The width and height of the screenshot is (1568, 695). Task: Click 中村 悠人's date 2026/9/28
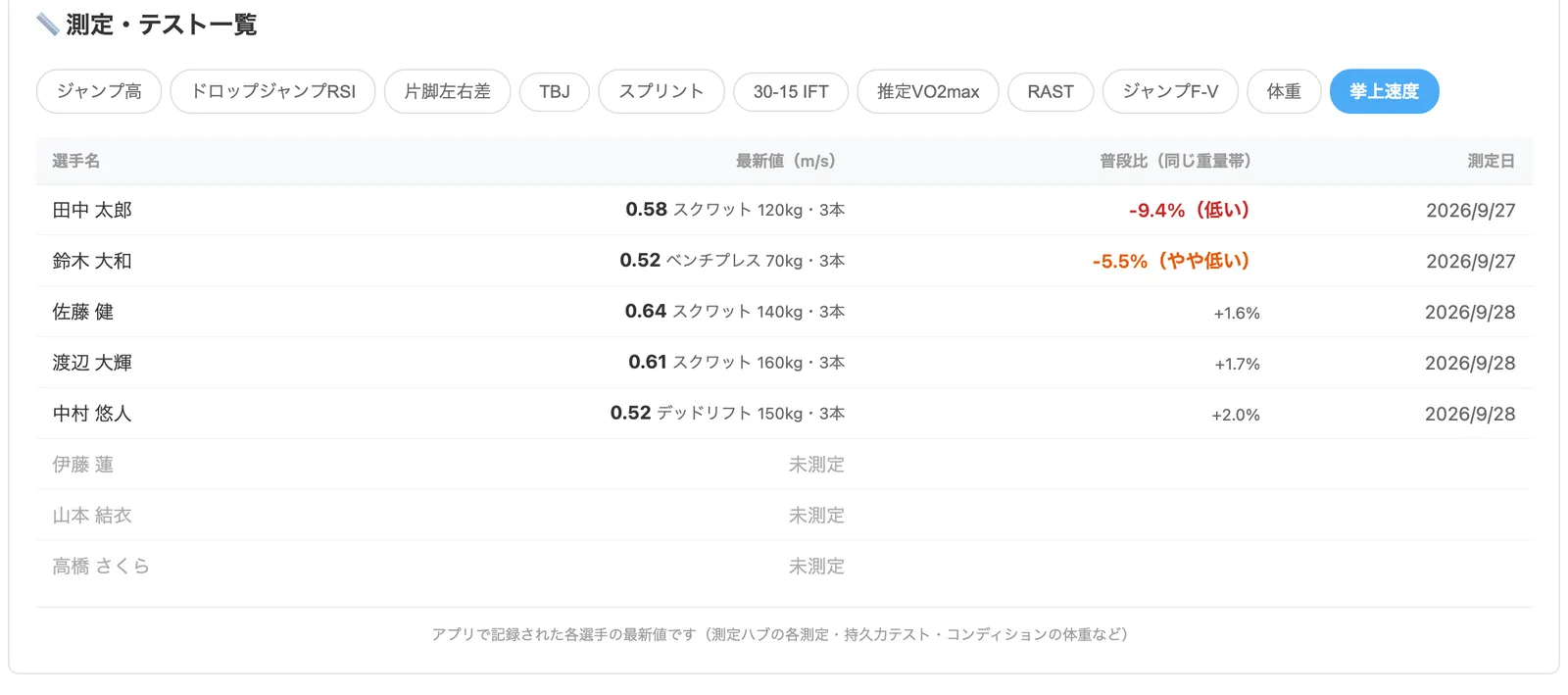click(x=1470, y=414)
